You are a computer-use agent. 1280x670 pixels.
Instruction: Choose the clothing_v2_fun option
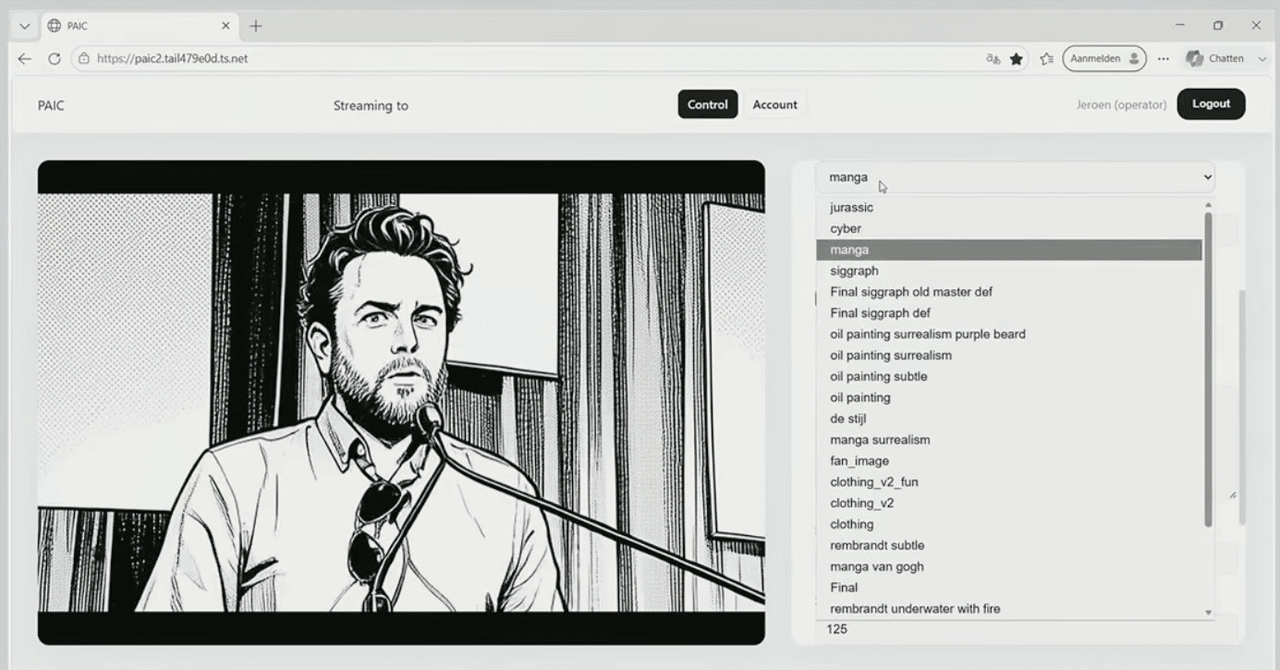[1009, 482]
